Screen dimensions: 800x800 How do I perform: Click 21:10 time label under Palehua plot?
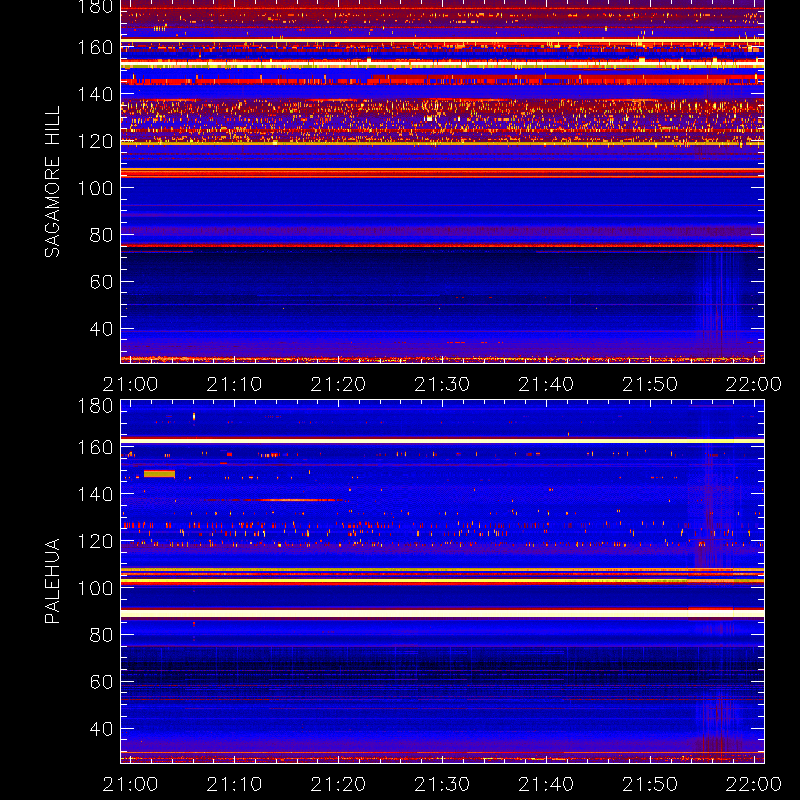click(x=234, y=784)
